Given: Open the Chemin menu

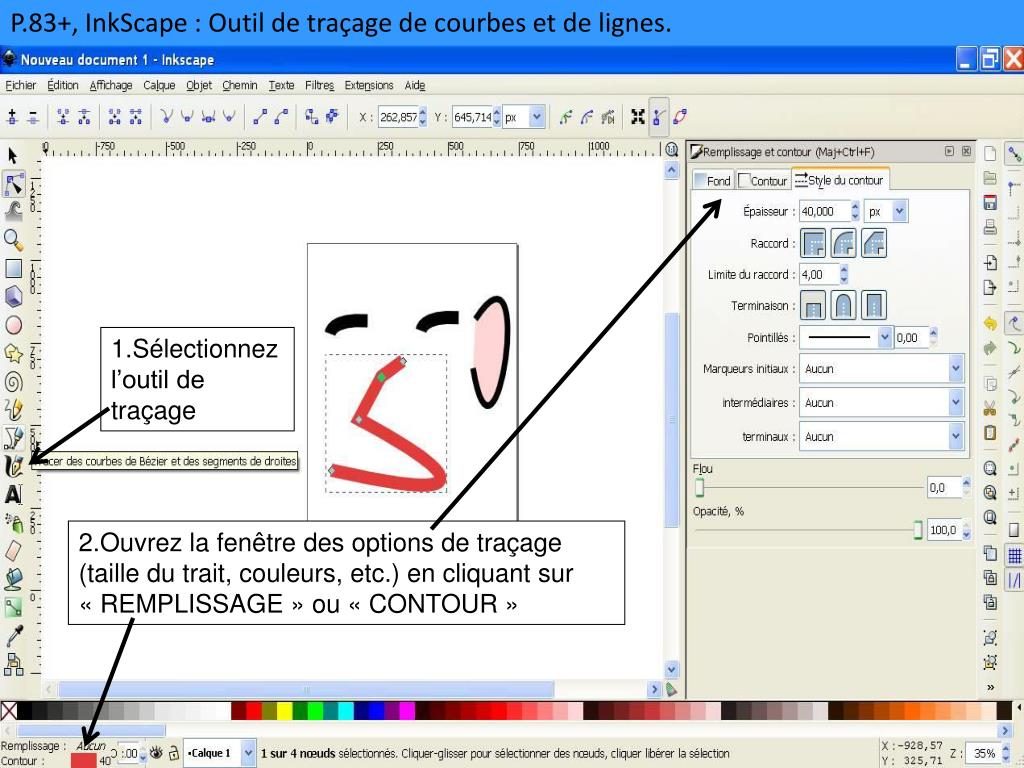Looking at the screenshot, I should (239, 85).
